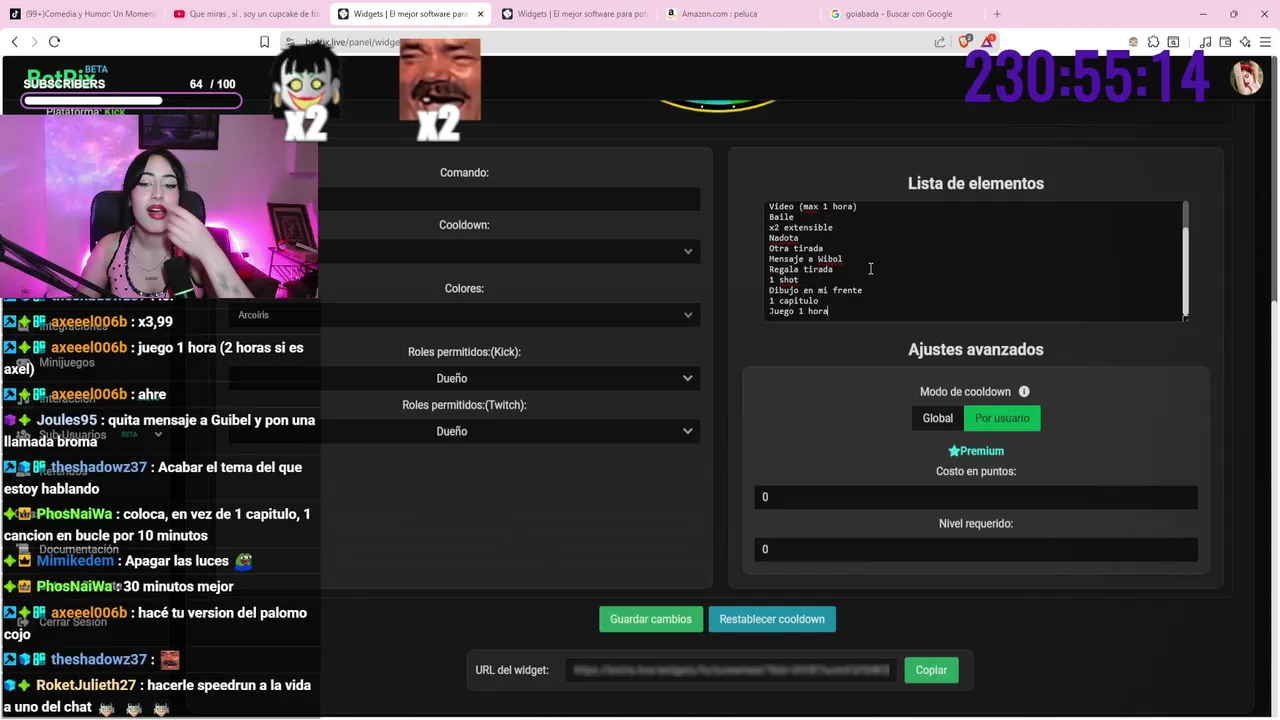Viewport: 1280px width, 720px height.
Task: Switch to the YouTube Que miras tab
Action: pos(247,14)
